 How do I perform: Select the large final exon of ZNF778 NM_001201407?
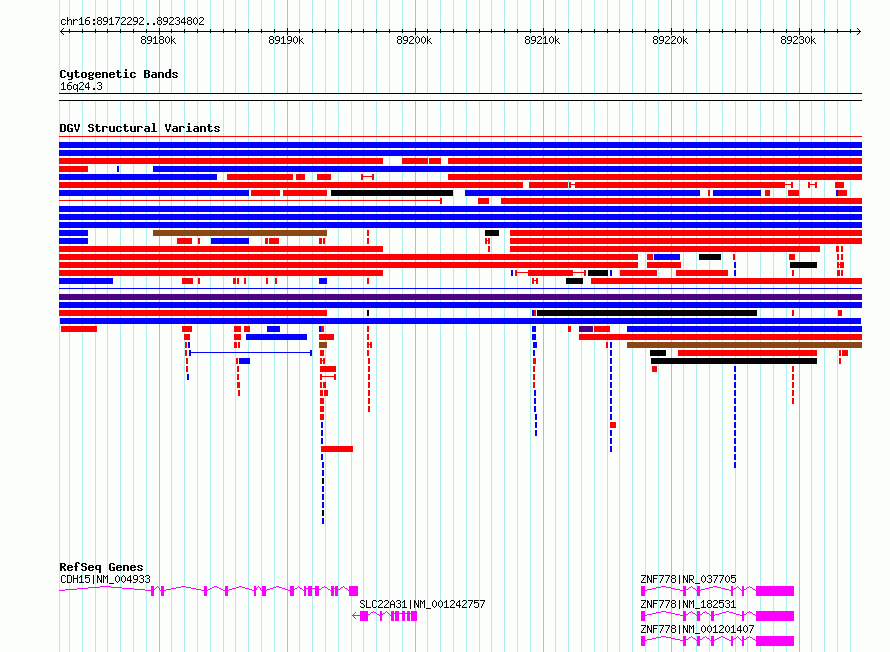pyautogui.click(x=775, y=641)
